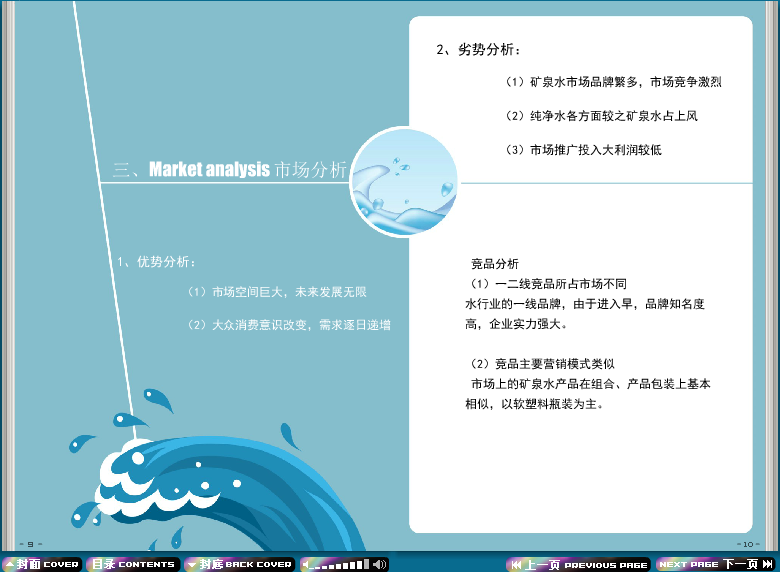780x572 pixels.
Task: Click the 优势分析 section heading
Action: (157, 262)
